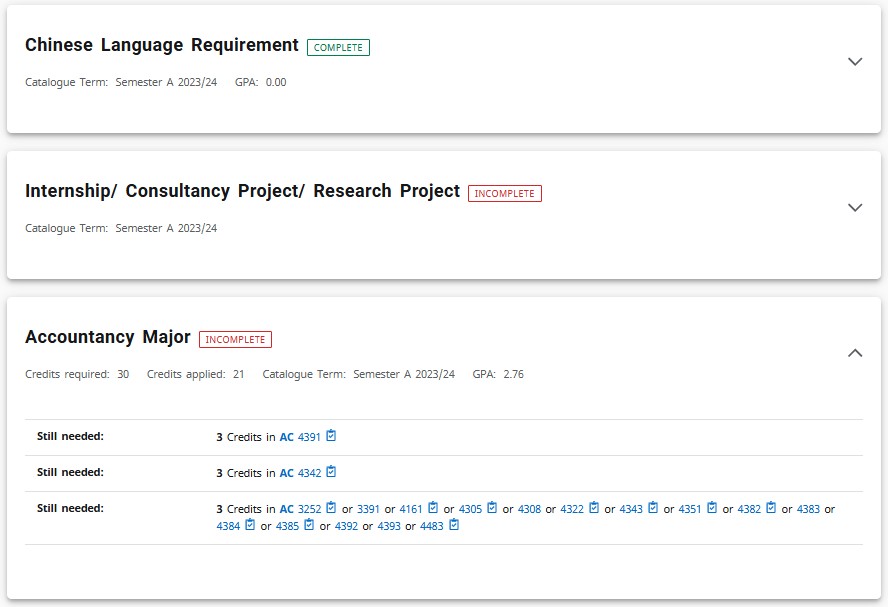Click the 'Credits applied: 21' text
The height and width of the screenshot is (607, 888).
[195, 374]
